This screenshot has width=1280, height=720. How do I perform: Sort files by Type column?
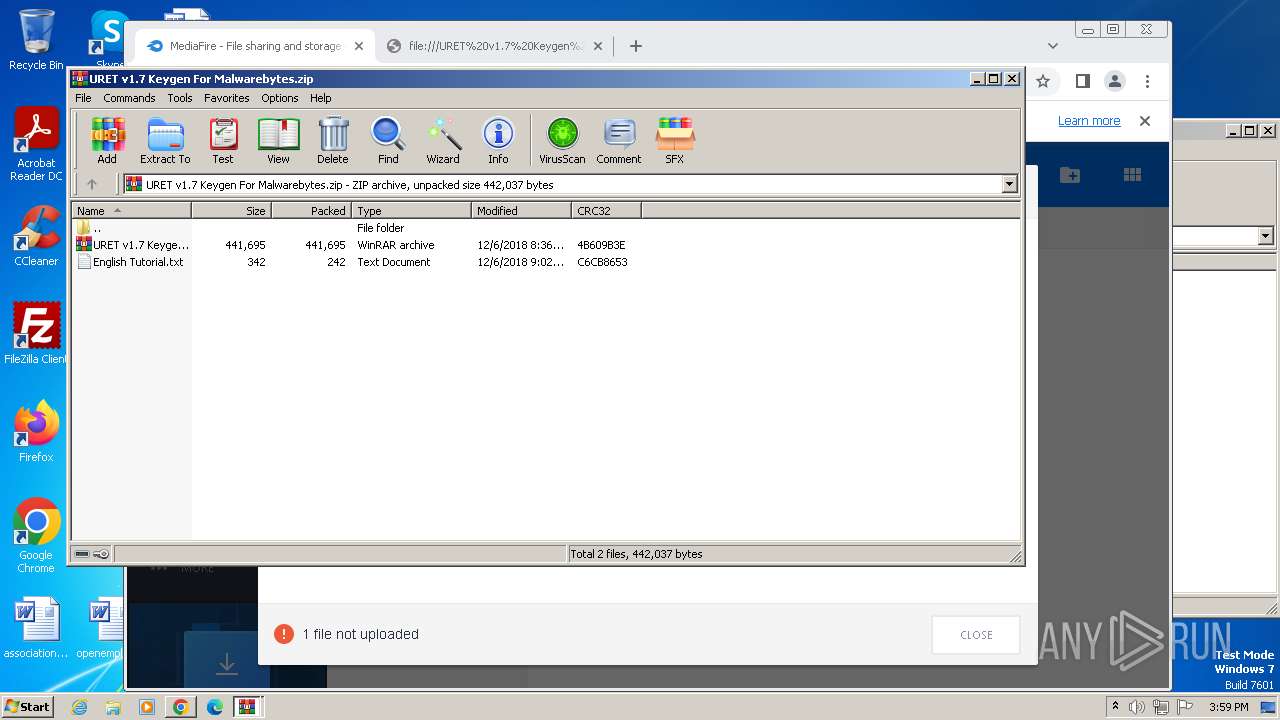pos(411,211)
